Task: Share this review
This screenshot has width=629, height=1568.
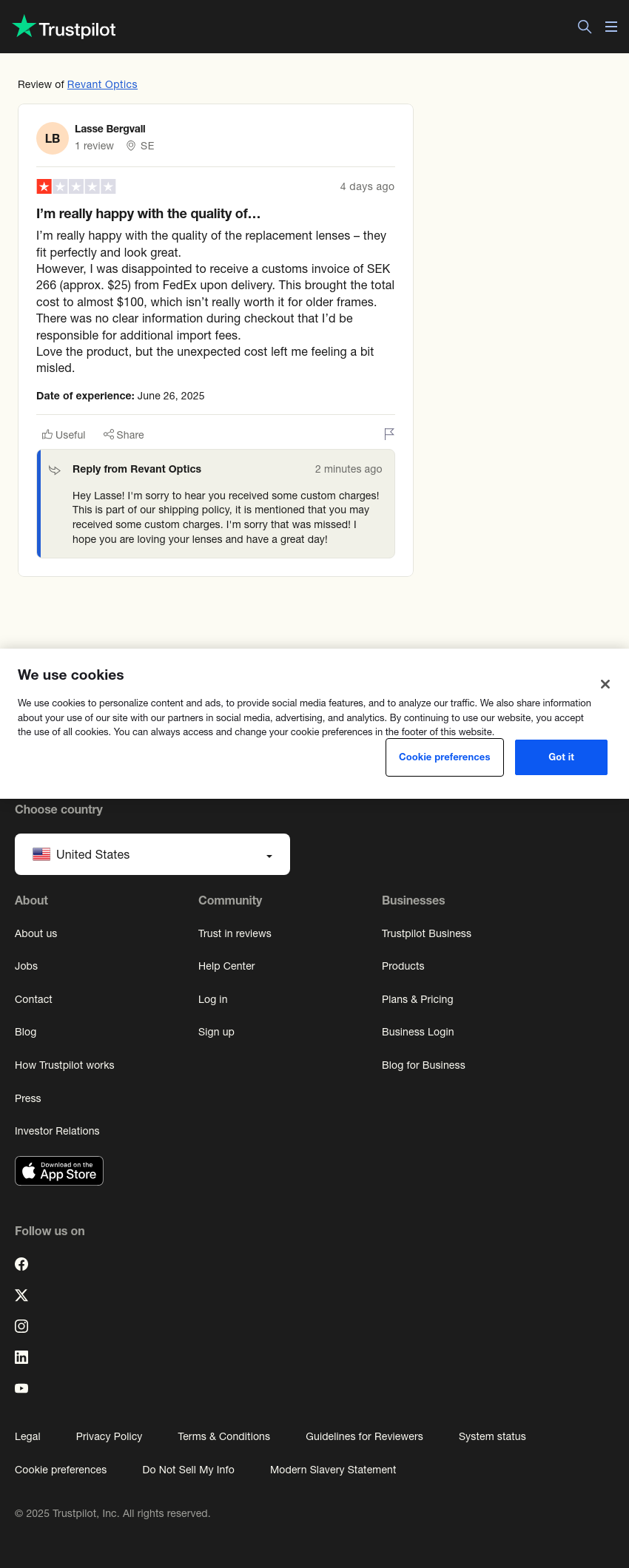Action: [124, 435]
